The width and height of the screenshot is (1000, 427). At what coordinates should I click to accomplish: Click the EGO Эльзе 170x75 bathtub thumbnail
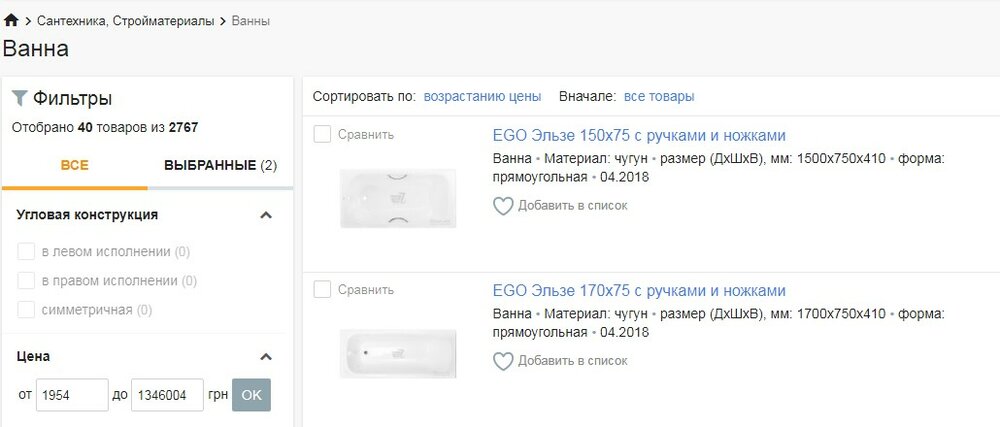(x=398, y=352)
